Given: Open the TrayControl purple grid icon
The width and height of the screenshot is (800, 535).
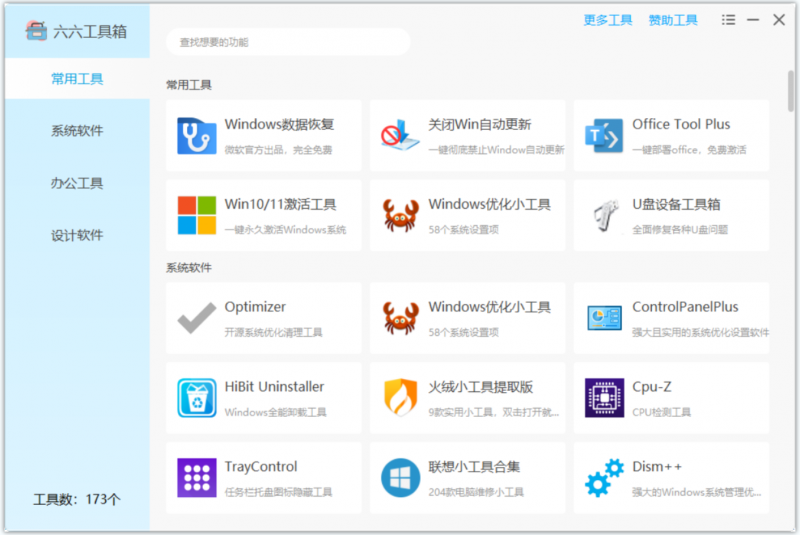Looking at the screenshot, I should click(196, 477).
